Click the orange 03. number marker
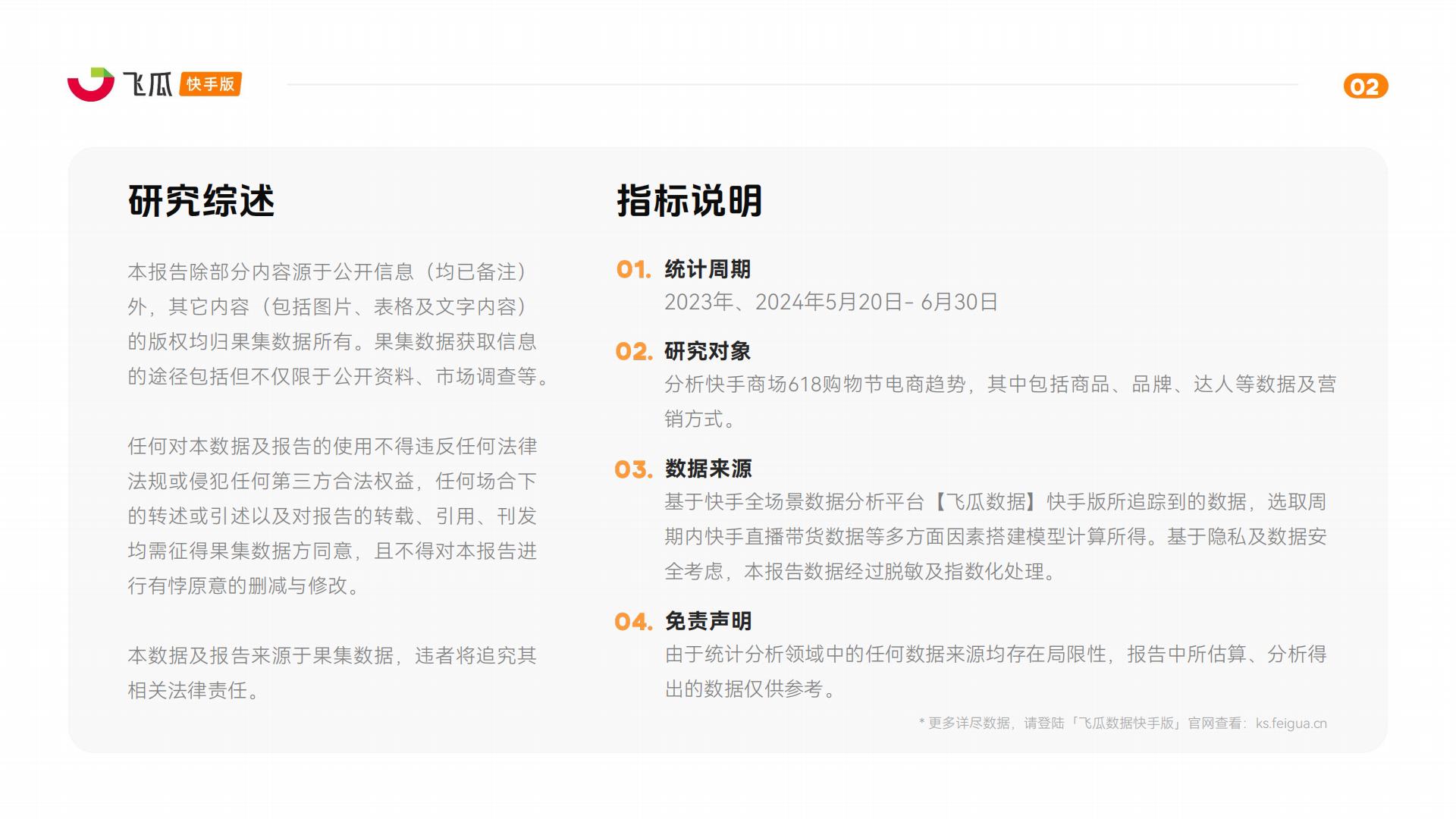Image resolution: width=1456 pixels, height=819 pixels. [x=633, y=469]
